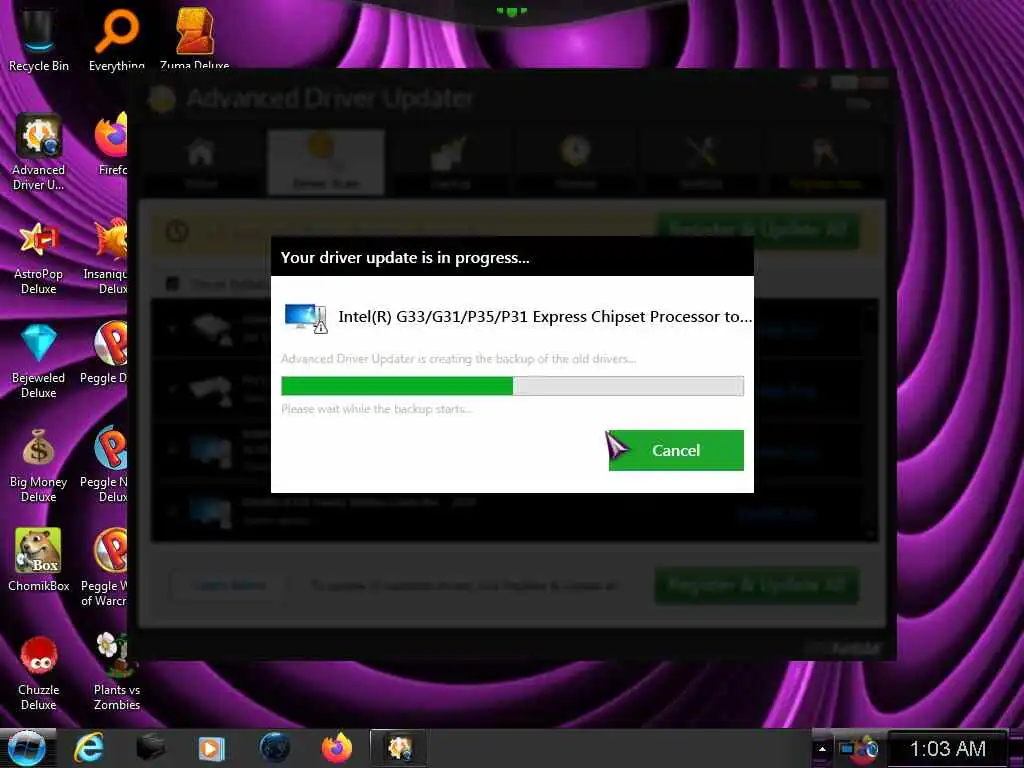Open Firefox from the taskbar
The width and height of the screenshot is (1024, 768).
(x=337, y=748)
